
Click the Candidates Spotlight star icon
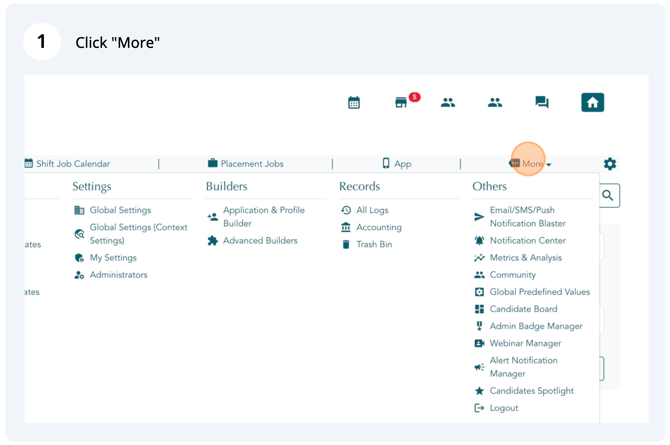point(479,391)
